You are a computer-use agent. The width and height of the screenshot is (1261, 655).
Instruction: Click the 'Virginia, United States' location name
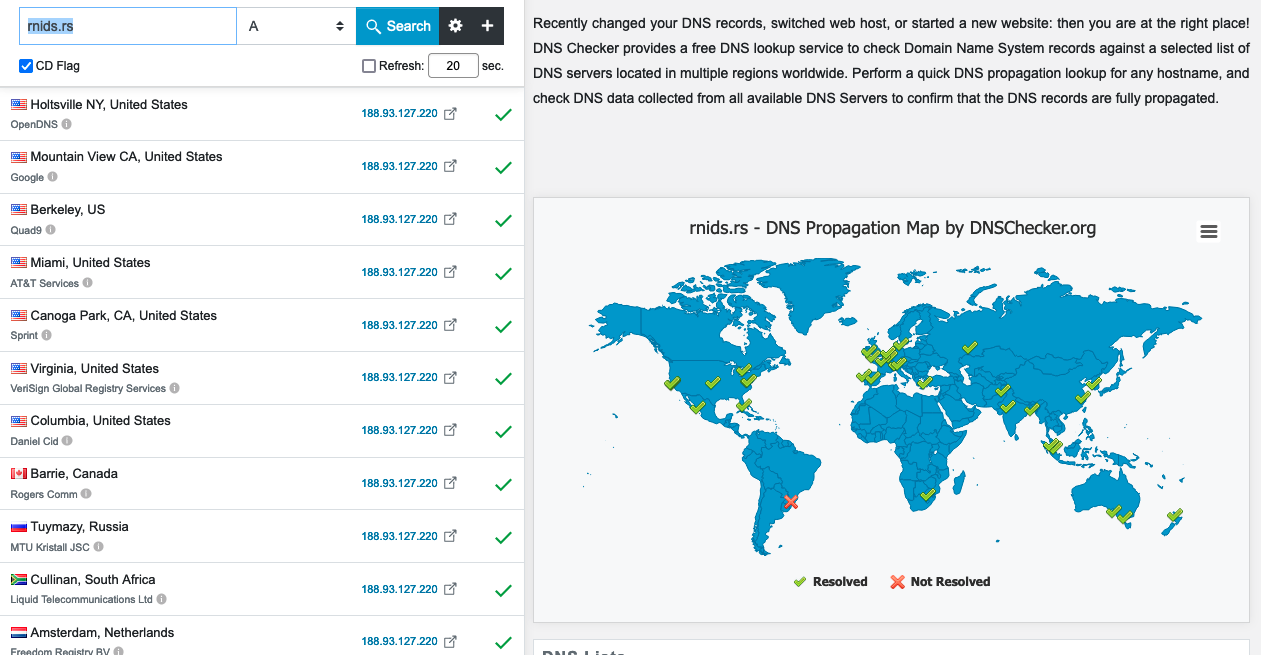[95, 368]
